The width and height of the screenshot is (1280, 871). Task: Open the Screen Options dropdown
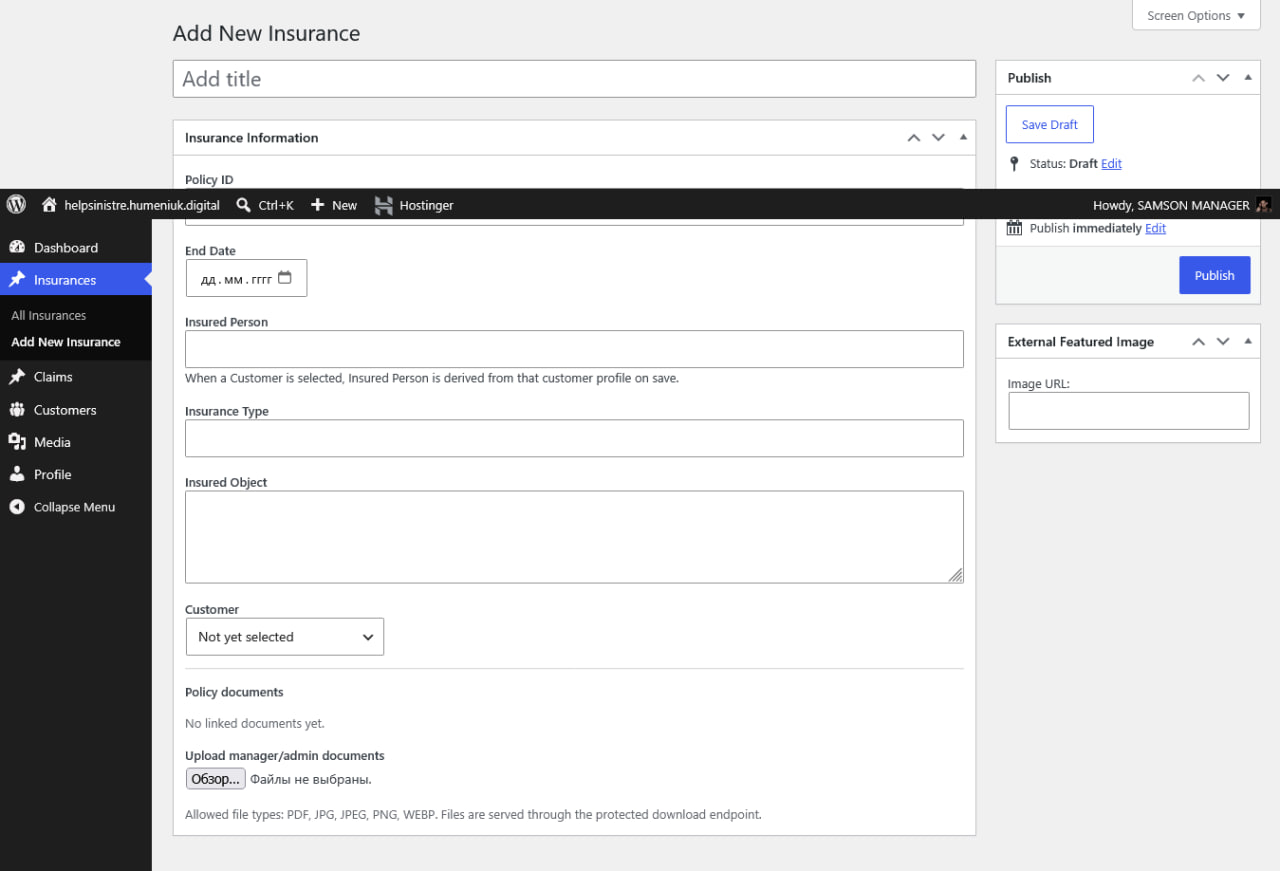pyautogui.click(x=1196, y=15)
